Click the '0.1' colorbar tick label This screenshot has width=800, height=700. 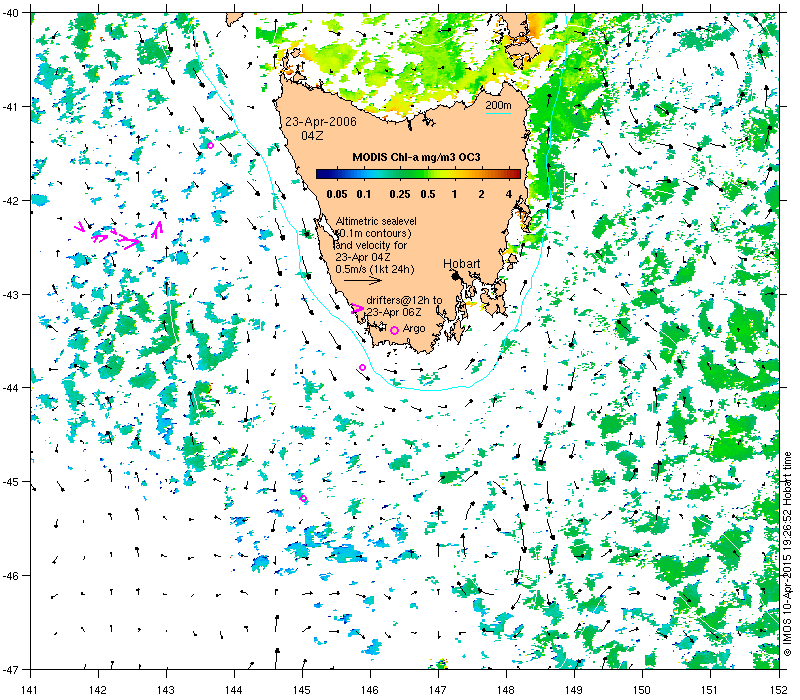point(364,194)
